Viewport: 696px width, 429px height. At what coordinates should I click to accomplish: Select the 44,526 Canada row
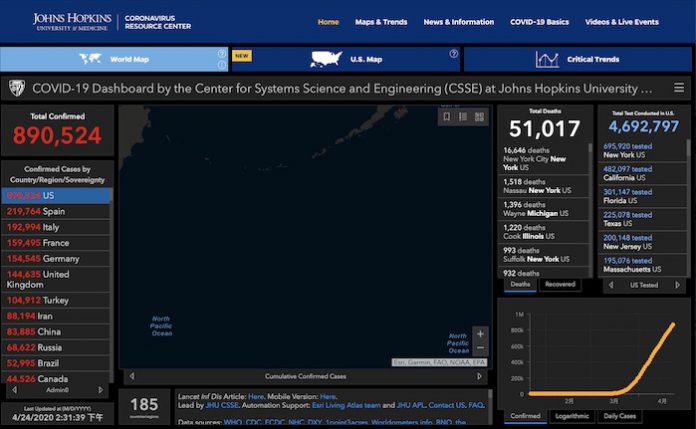click(56, 378)
